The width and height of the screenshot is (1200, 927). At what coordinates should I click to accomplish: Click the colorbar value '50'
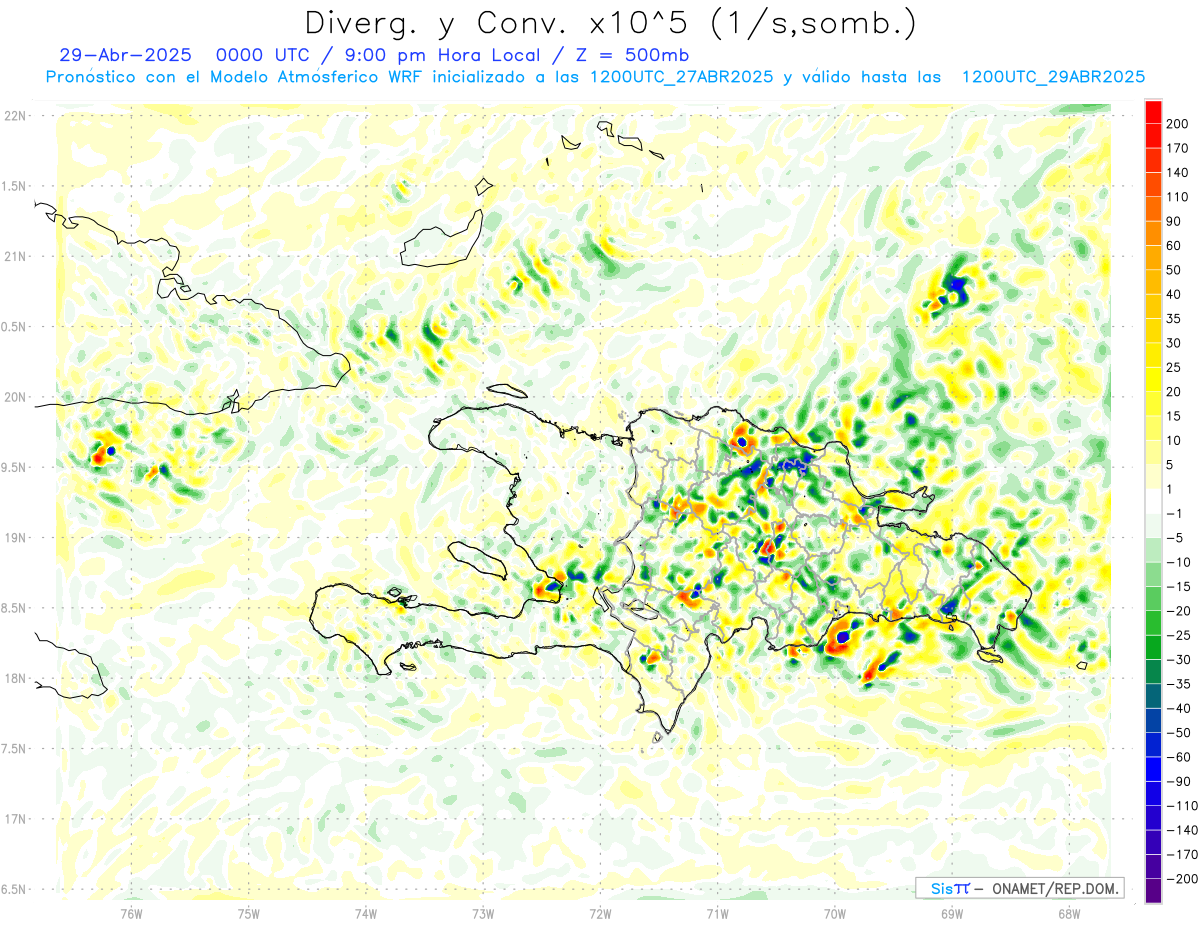(x=1173, y=270)
